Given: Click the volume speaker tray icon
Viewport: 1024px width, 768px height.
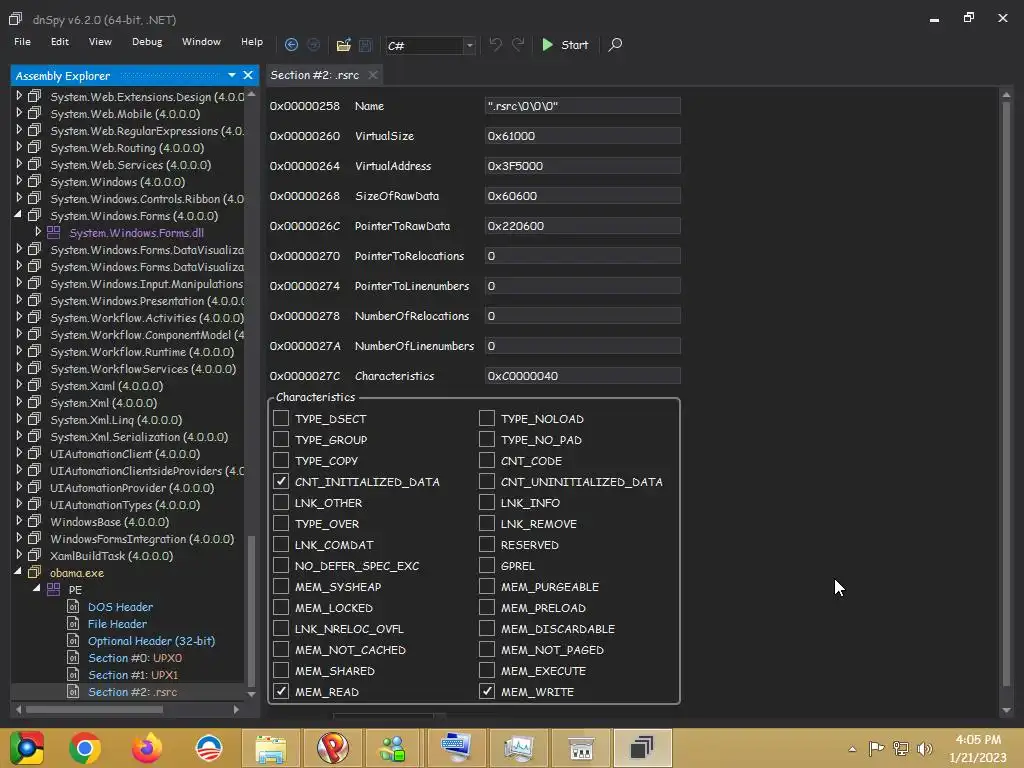Looking at the screenshot, I should (x=925, y=748).
